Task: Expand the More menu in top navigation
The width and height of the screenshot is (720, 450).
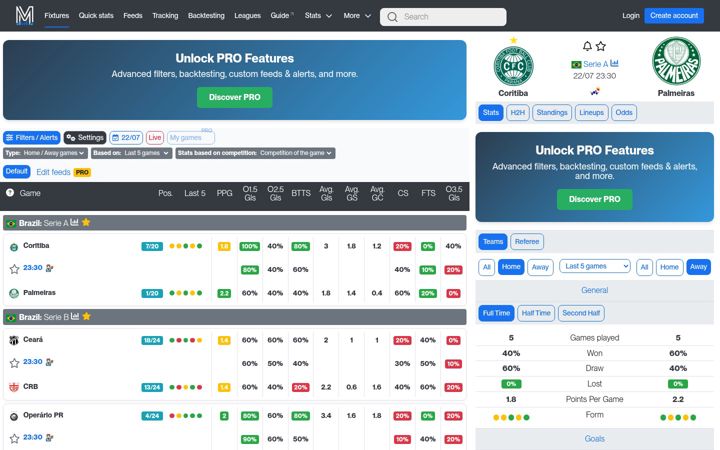Action: tap(357, 16)
